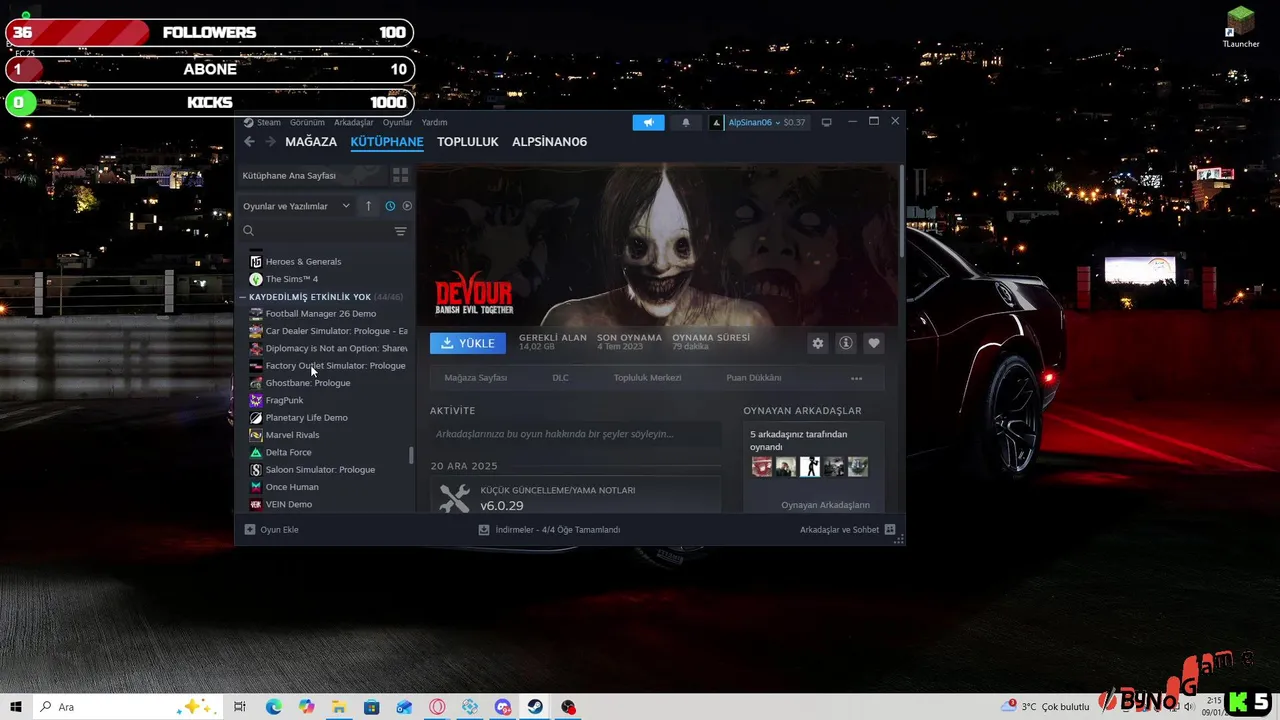
Task: Switch to the TOPLULUK tab
Action: [x=467, y=142]
